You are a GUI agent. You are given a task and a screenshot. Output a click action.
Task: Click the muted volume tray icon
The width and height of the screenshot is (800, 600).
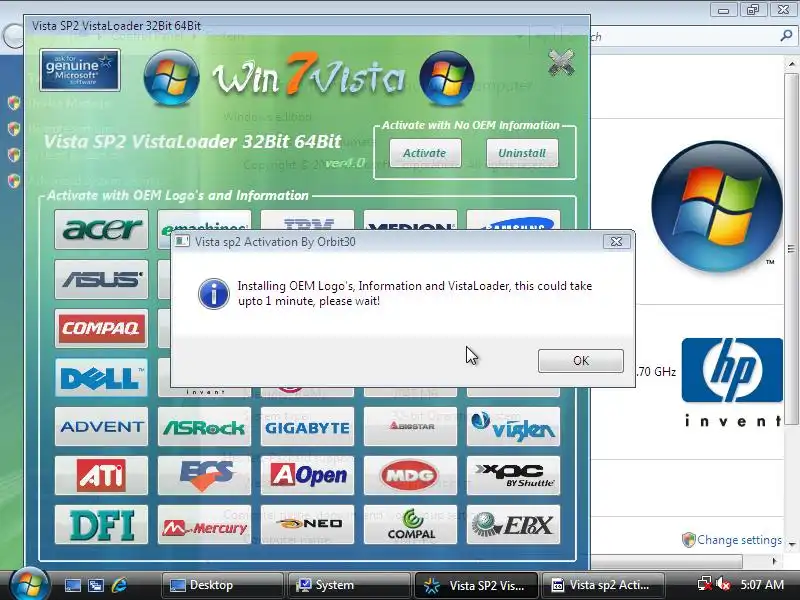point(723,584)
